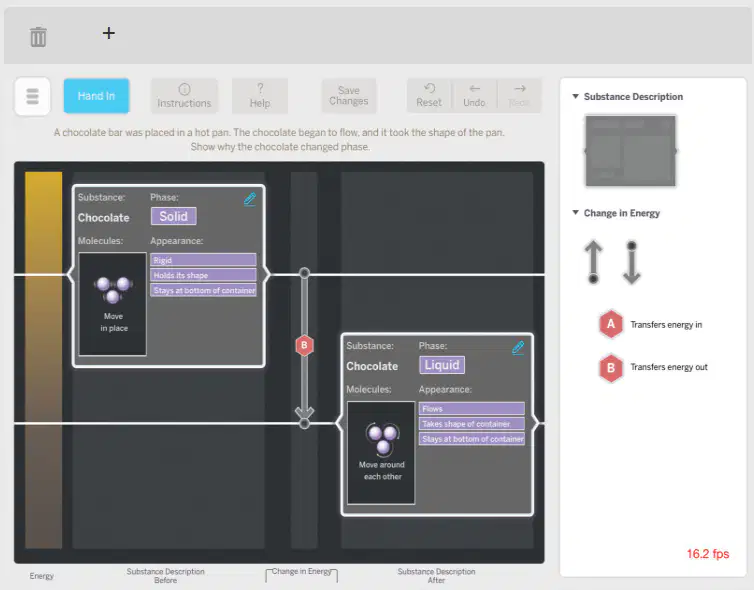
Task: Click the Chocolate name in Liquid card
Action: [x=372, y=366]
